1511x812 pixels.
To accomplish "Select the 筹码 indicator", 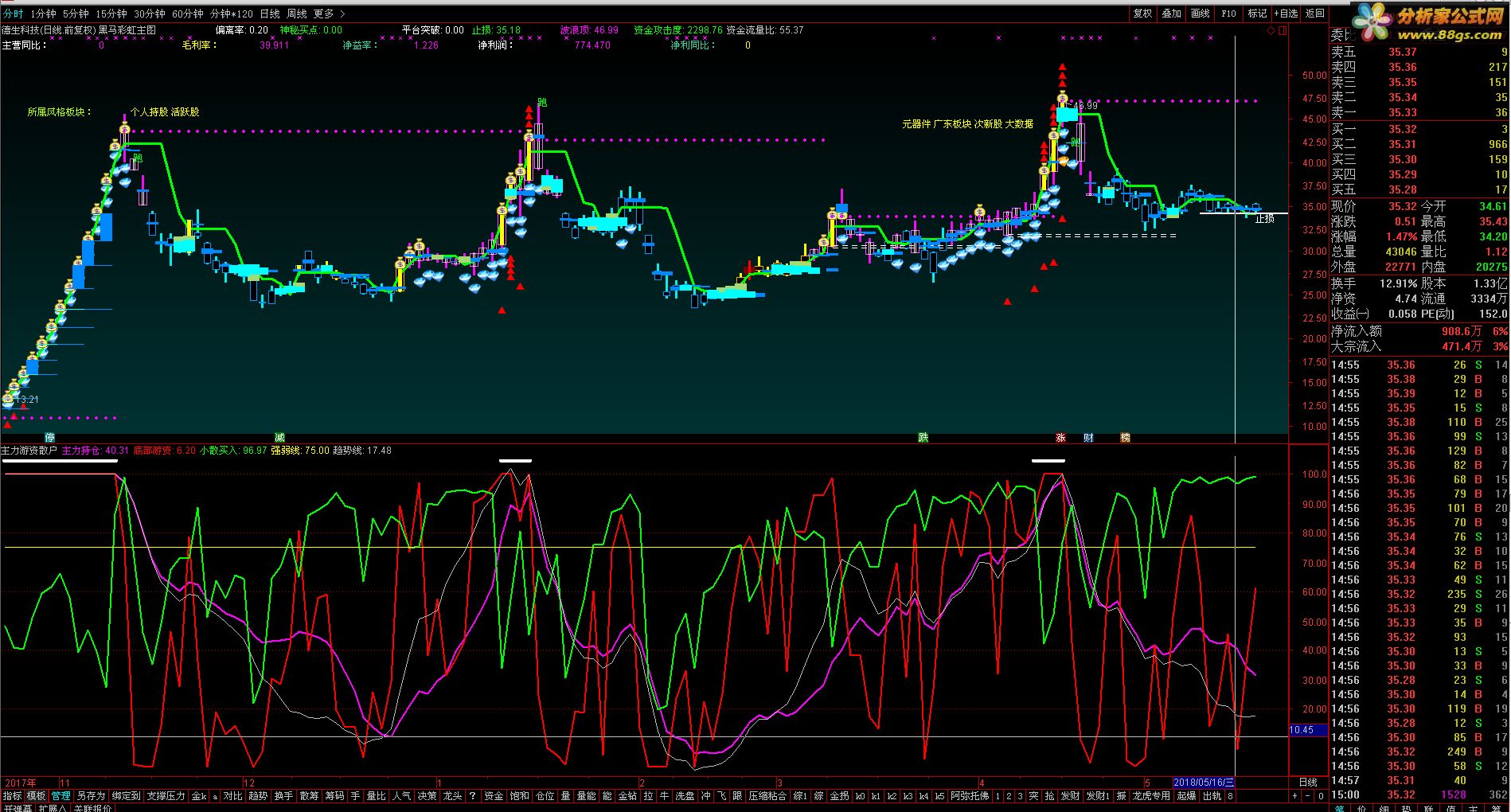I will tap(334, 796).
